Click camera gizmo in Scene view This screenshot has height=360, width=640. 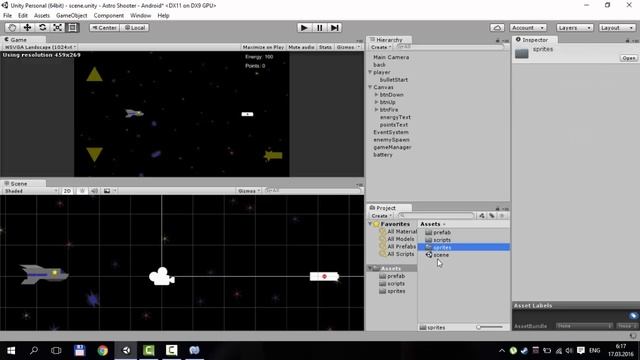[162, 276]
